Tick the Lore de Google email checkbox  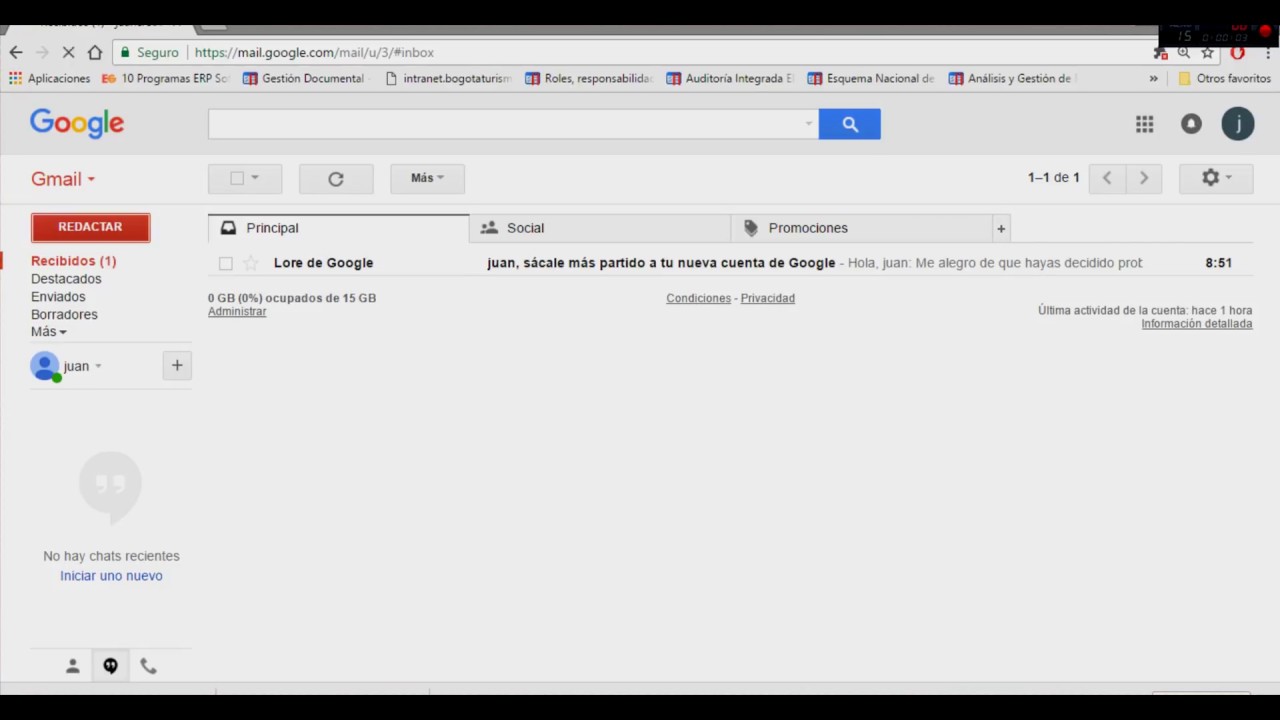[225, 263]
